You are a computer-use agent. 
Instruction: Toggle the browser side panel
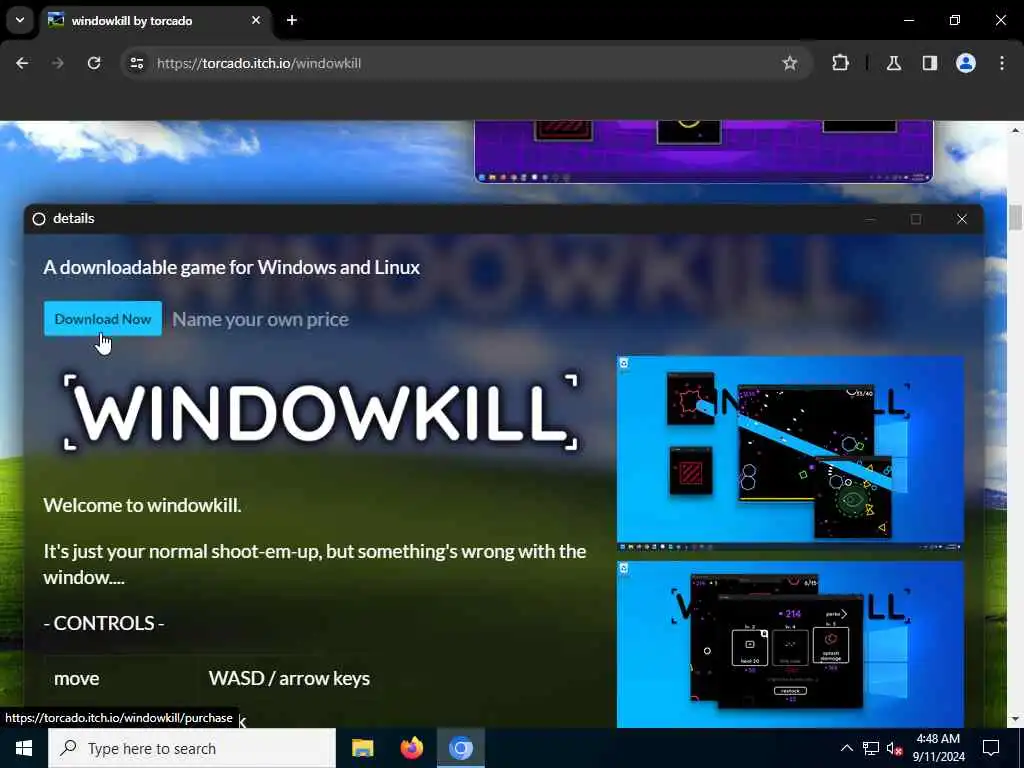click(x=930, y=63)
